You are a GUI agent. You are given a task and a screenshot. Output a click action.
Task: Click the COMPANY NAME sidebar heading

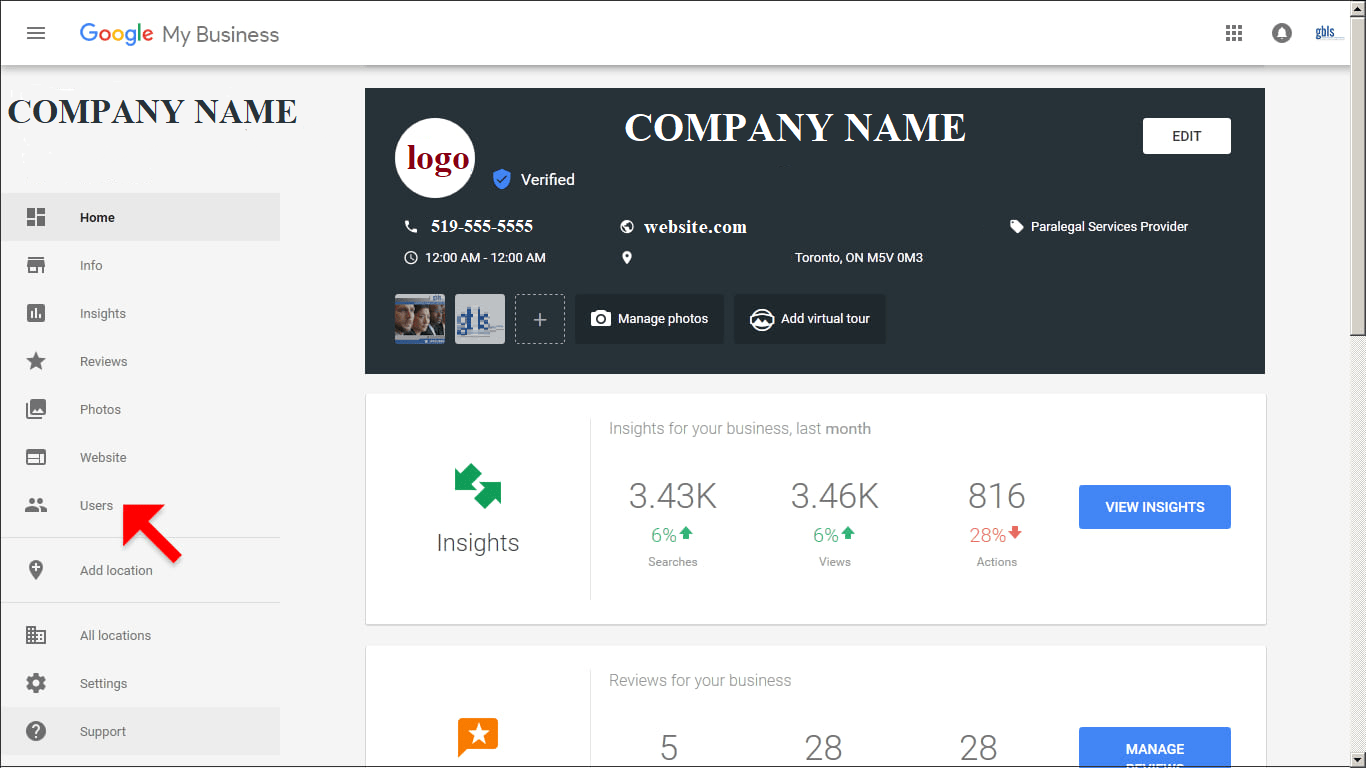pyautogui.click(x=152, y=111)
